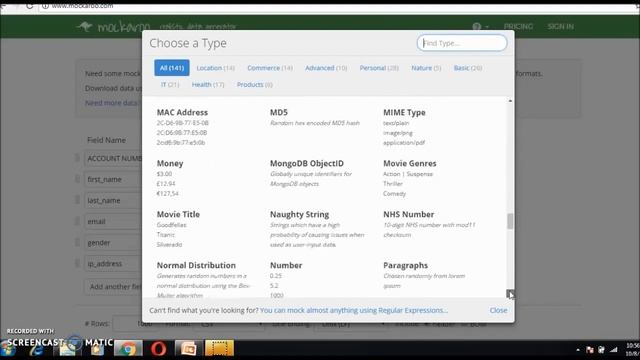Viewport: 640px width, 360px height.
Task: Click the Action Center flag tray icon
Action: click(x=590, y=350)
